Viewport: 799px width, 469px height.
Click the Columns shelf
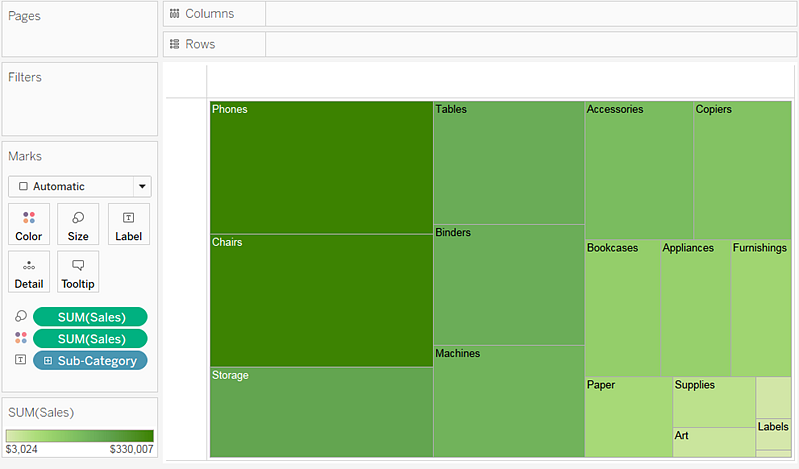pyautogui.click(x=530, y=14)
